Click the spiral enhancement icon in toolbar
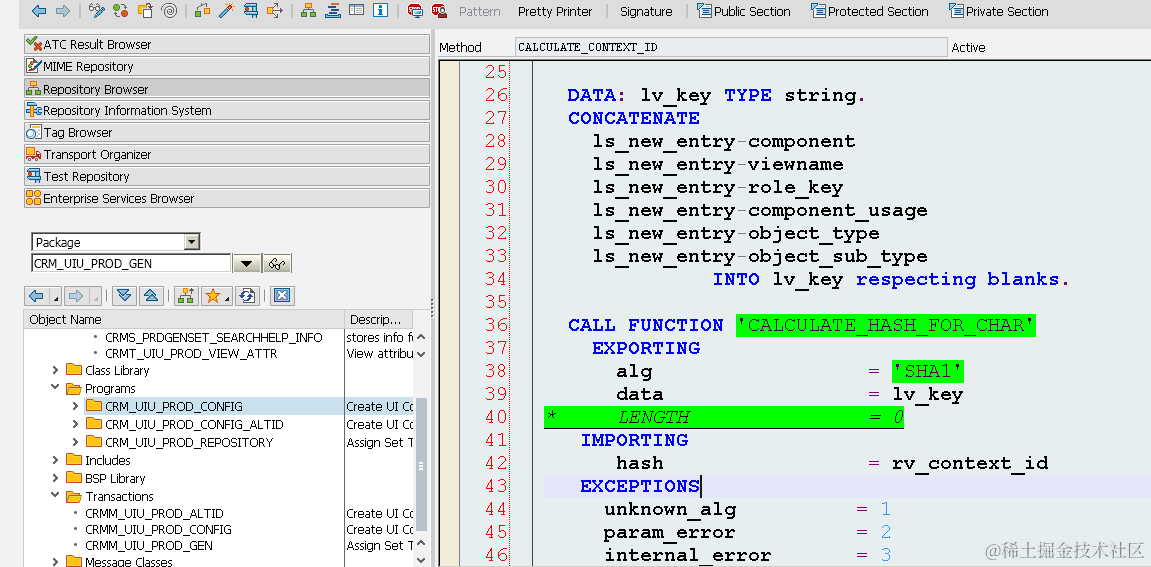 pos(168,11)
